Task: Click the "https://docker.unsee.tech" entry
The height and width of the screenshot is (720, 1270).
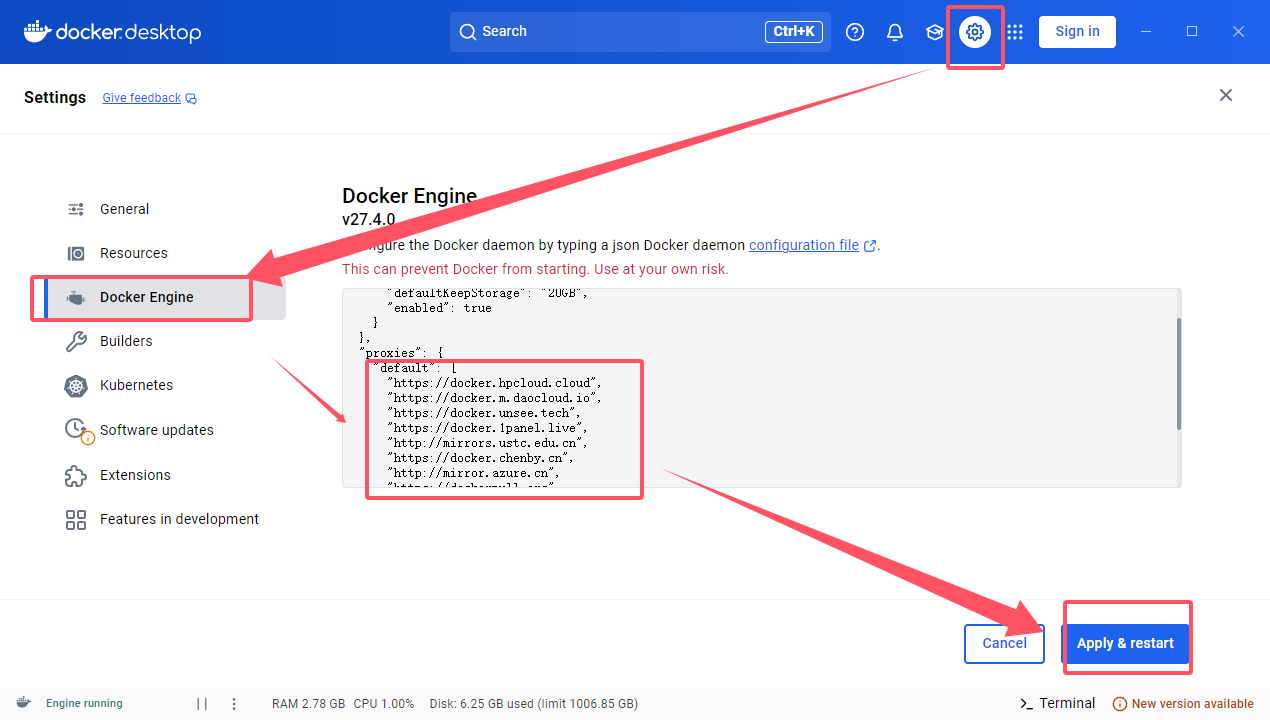Action: (x=485, y=413)
